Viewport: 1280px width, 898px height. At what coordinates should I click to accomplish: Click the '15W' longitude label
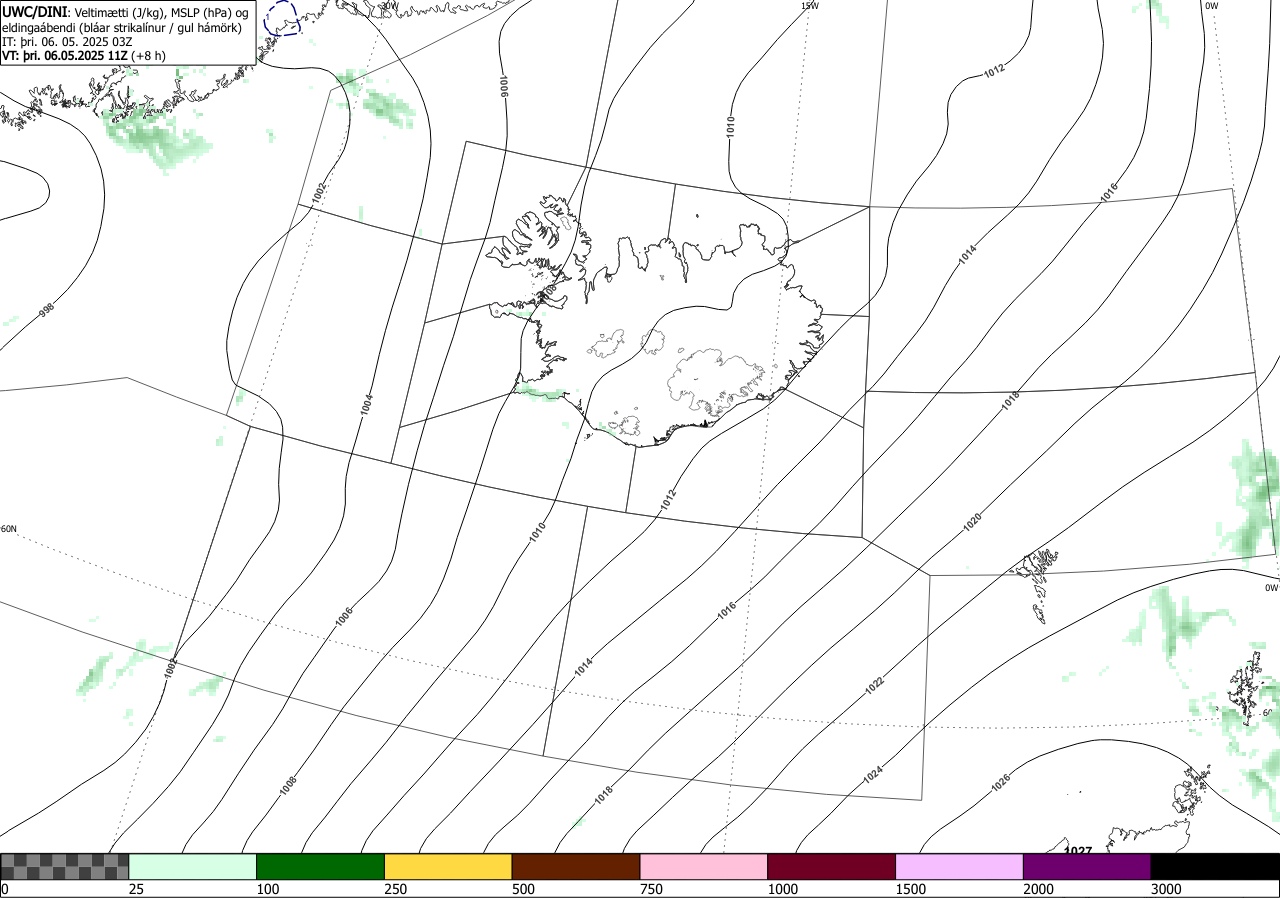point(810,6)
